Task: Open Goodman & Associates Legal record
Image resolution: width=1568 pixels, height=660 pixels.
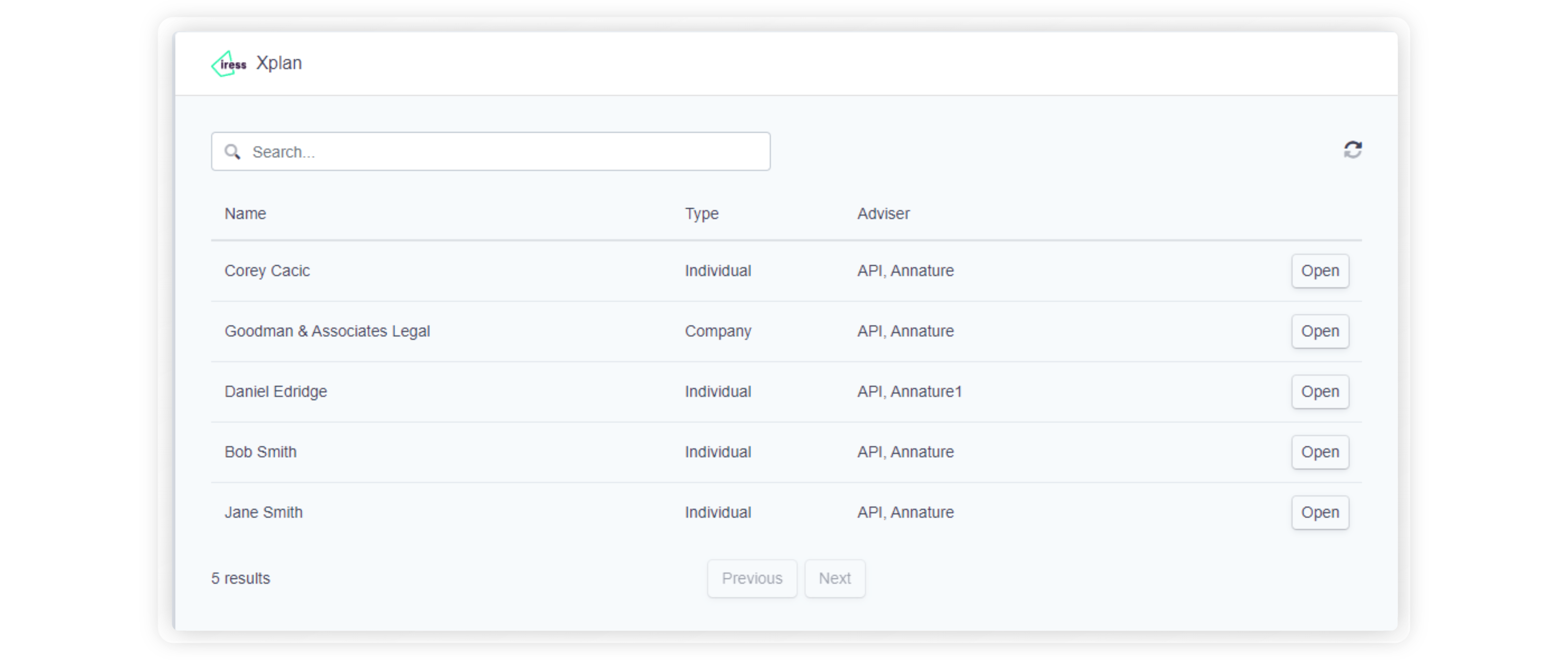Action: coord(1319,331)
